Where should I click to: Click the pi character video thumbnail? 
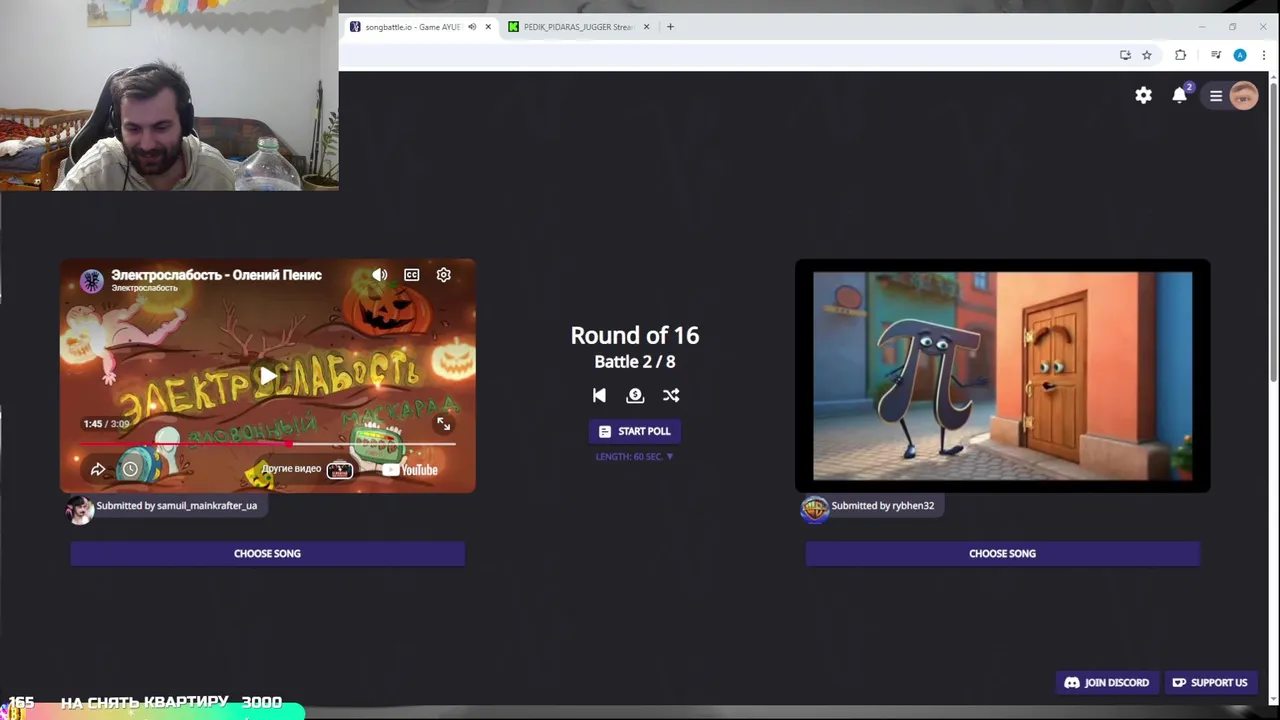(1002, 376)
